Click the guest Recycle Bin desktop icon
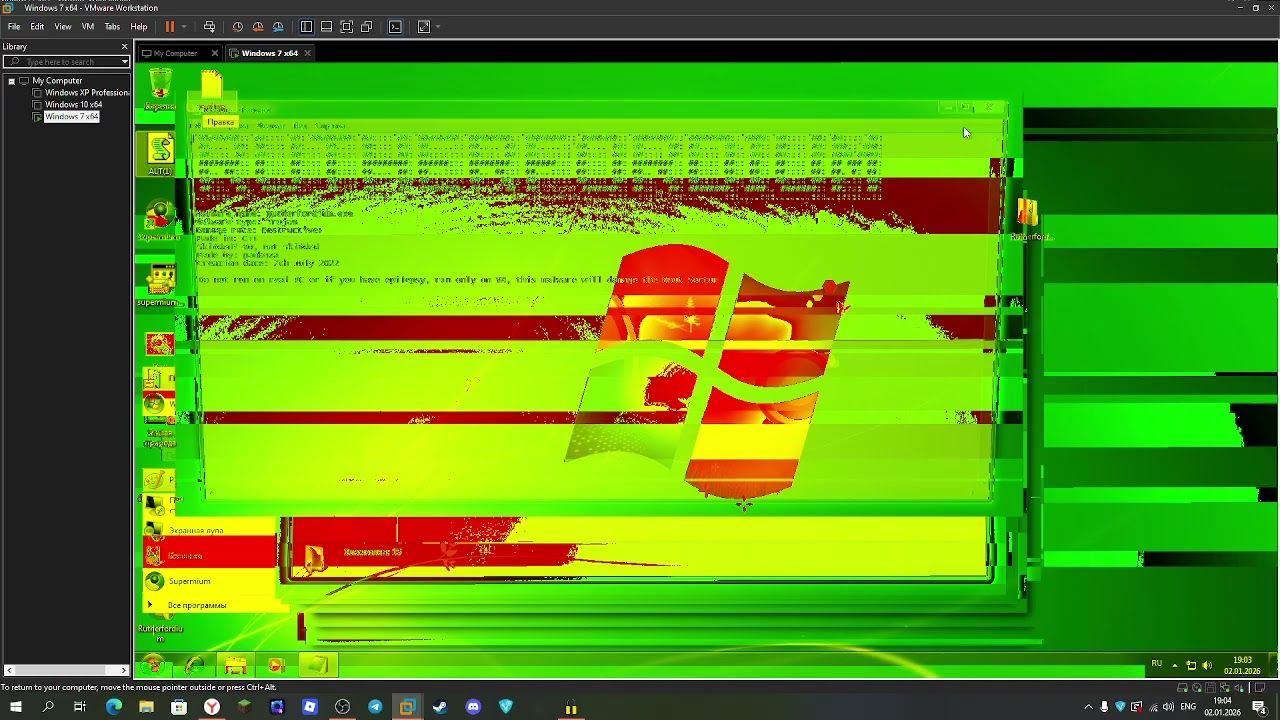The image size is (1280, 720). pyautogui.click(x=159, y=88)
